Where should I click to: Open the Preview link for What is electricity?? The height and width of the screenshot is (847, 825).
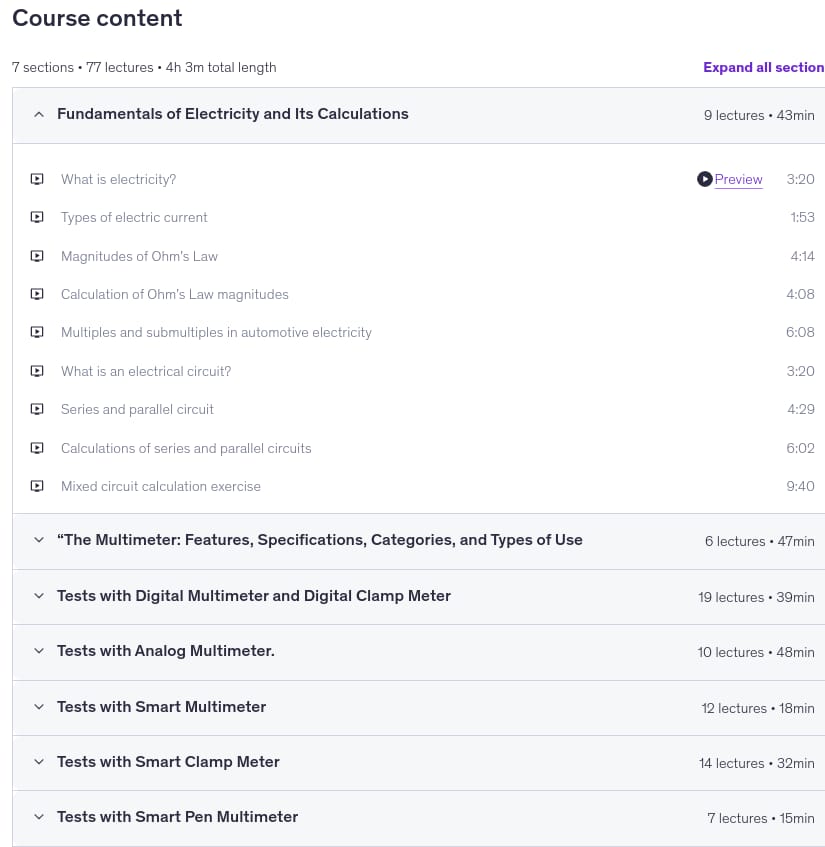click(x=738, y=179)
